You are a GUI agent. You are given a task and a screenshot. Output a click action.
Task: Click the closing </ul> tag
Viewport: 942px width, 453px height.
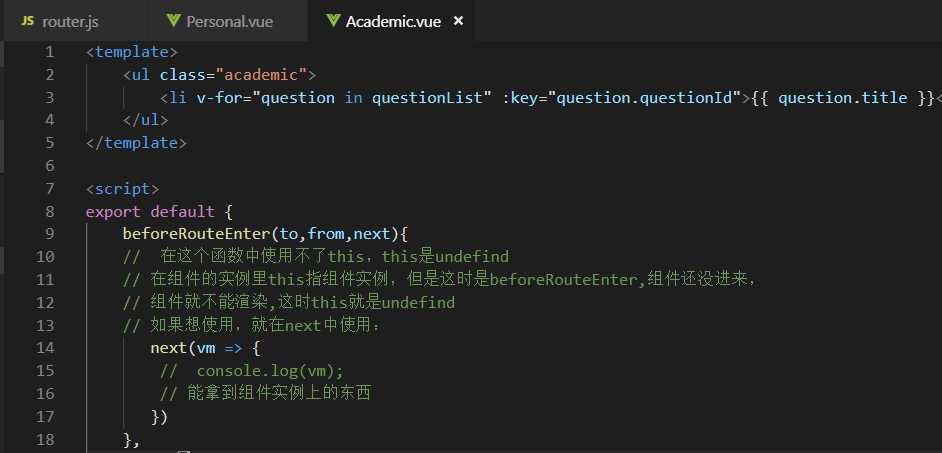point(145,120)
